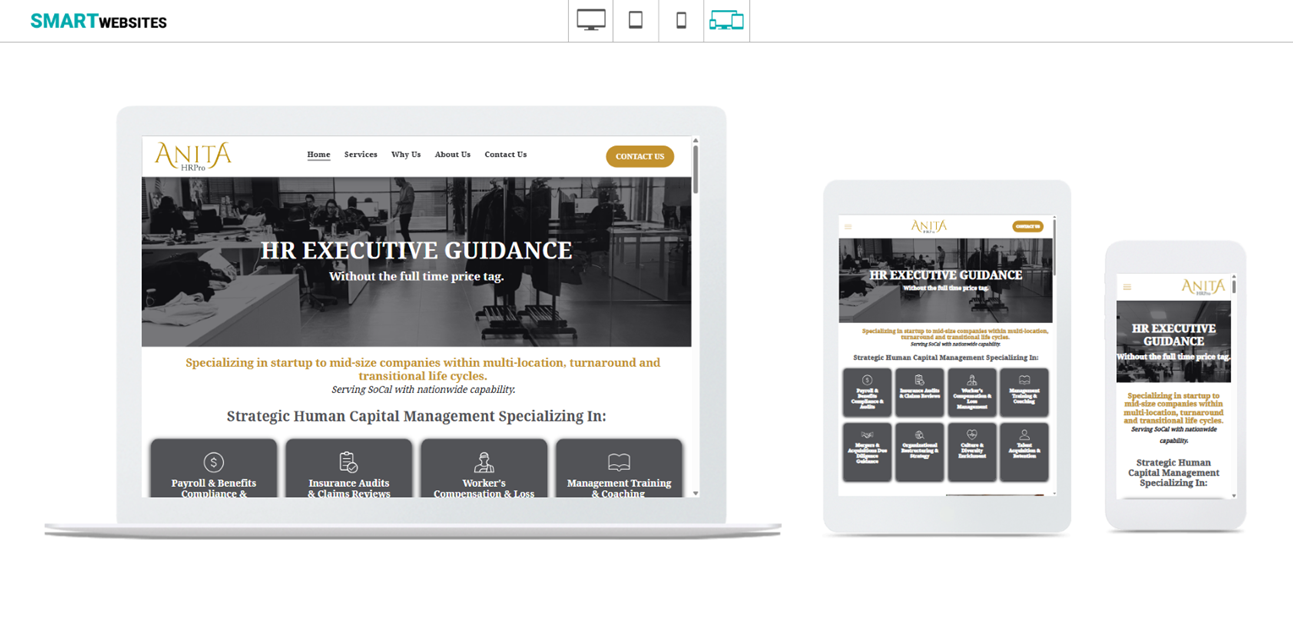Image resolution: width=1293 pixels, height=629 pixels.
Task: Click Anita logo in tablet preview
Action: pos(929,227)
